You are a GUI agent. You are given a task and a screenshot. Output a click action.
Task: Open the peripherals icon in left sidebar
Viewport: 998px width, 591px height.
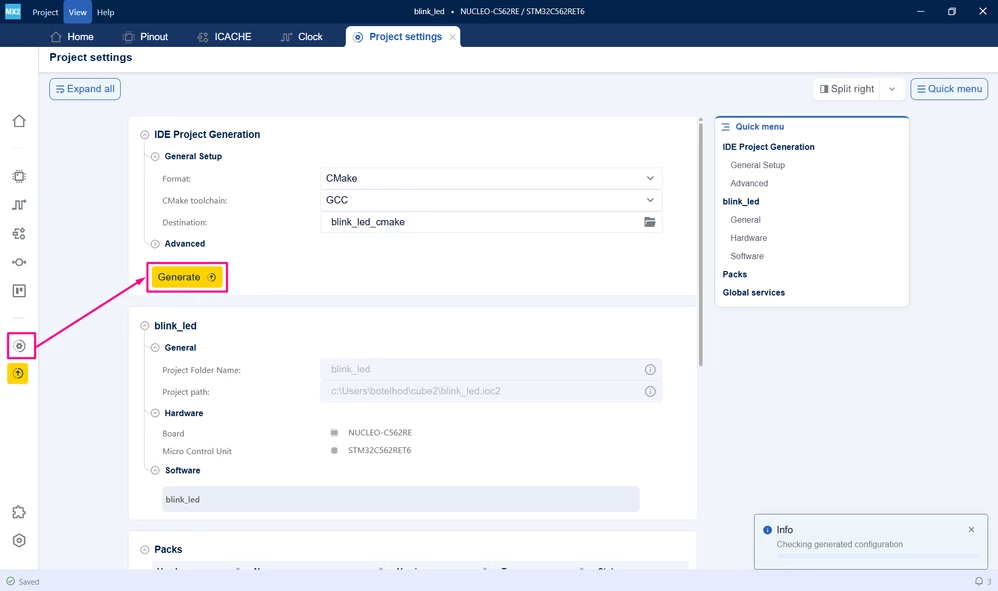pyautogui.click(x=19, y=233)
